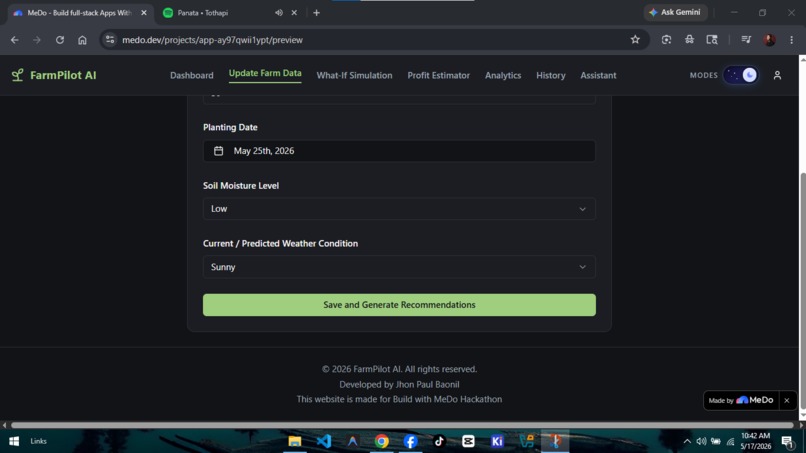Expand the Weather Condition dropdown showing Sunny

click(399, 267)
